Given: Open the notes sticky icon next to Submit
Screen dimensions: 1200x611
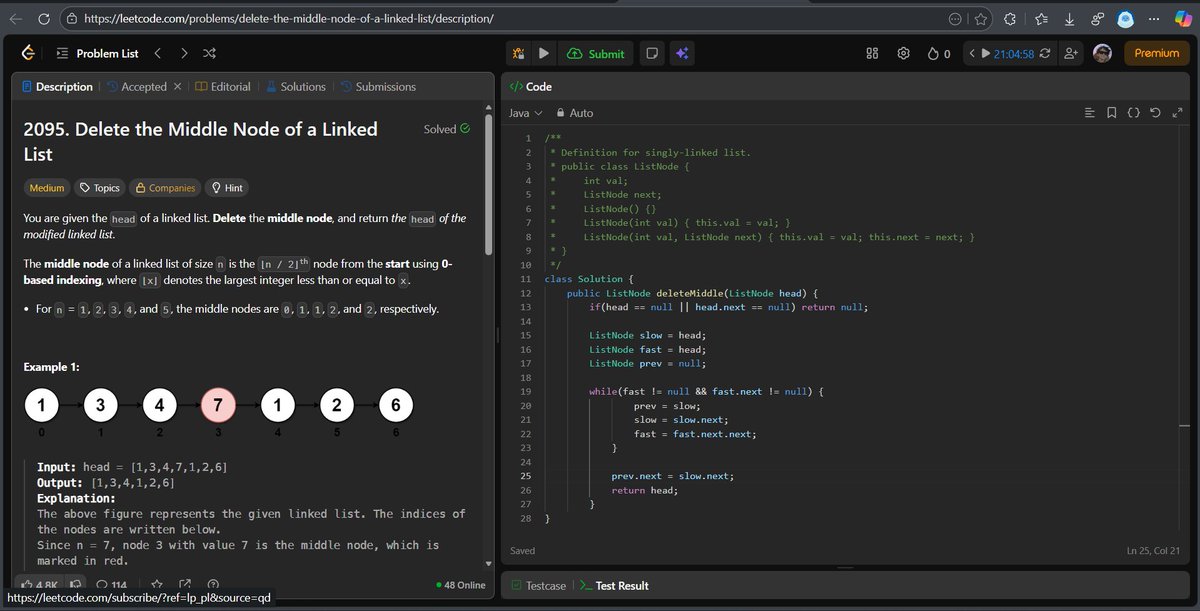Looking at the screenshot, I should 652,53.
